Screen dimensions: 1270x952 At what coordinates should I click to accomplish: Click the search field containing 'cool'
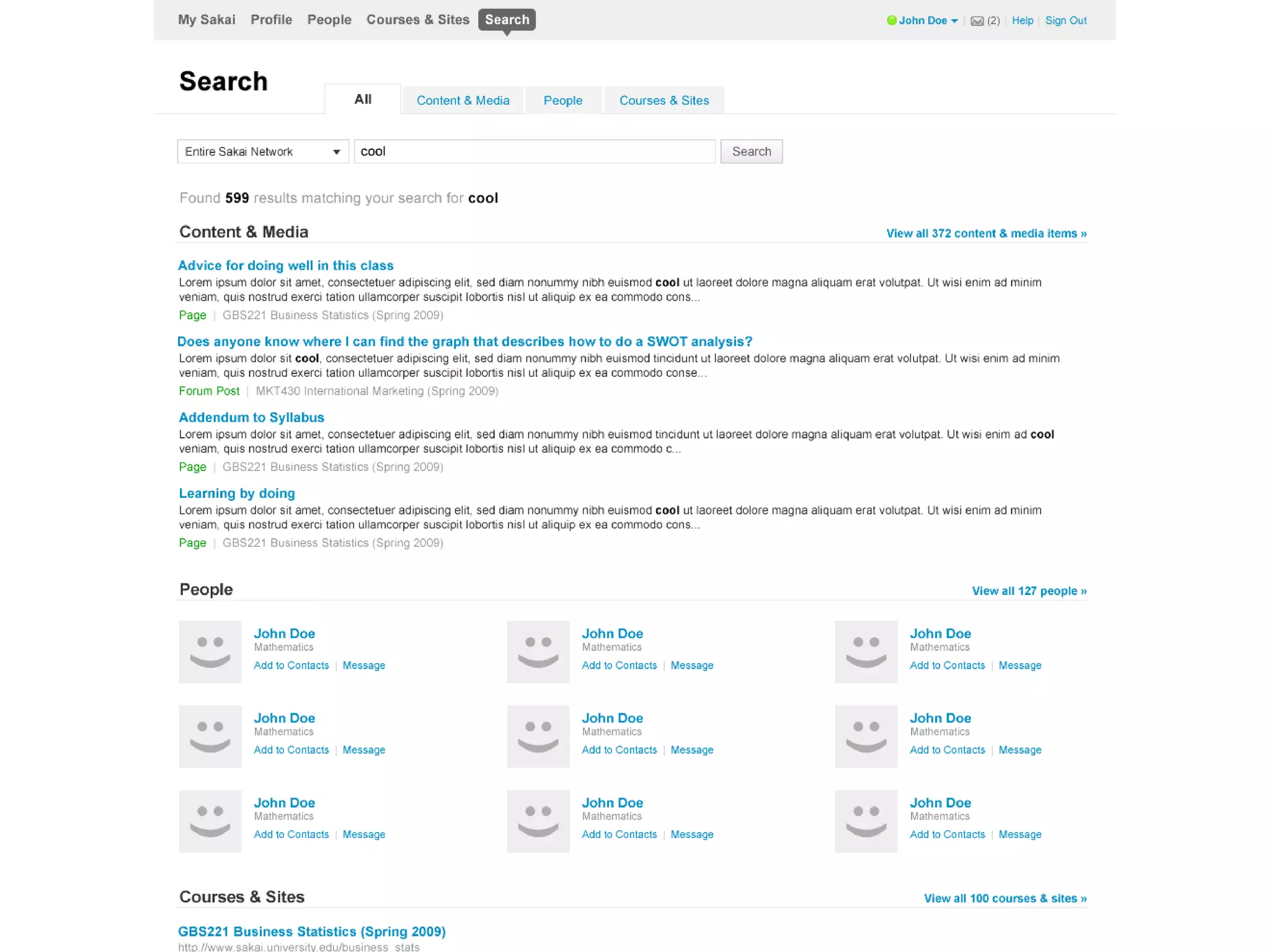tap(534, 152)
